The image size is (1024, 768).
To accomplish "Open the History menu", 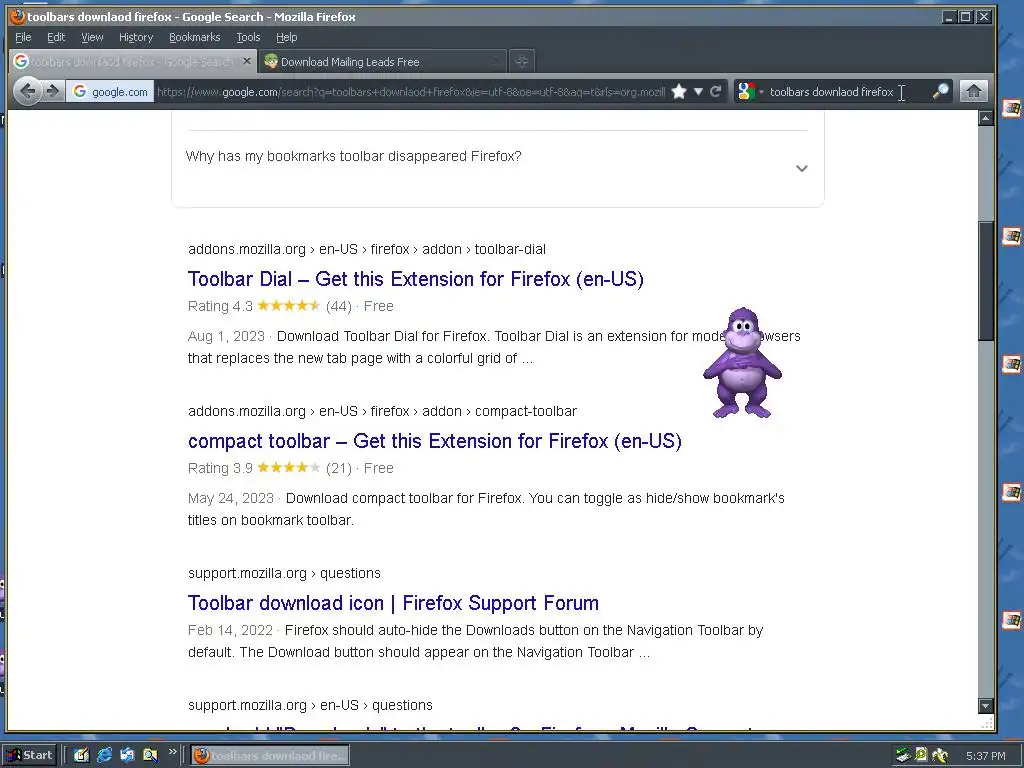I will click(136, 37).
